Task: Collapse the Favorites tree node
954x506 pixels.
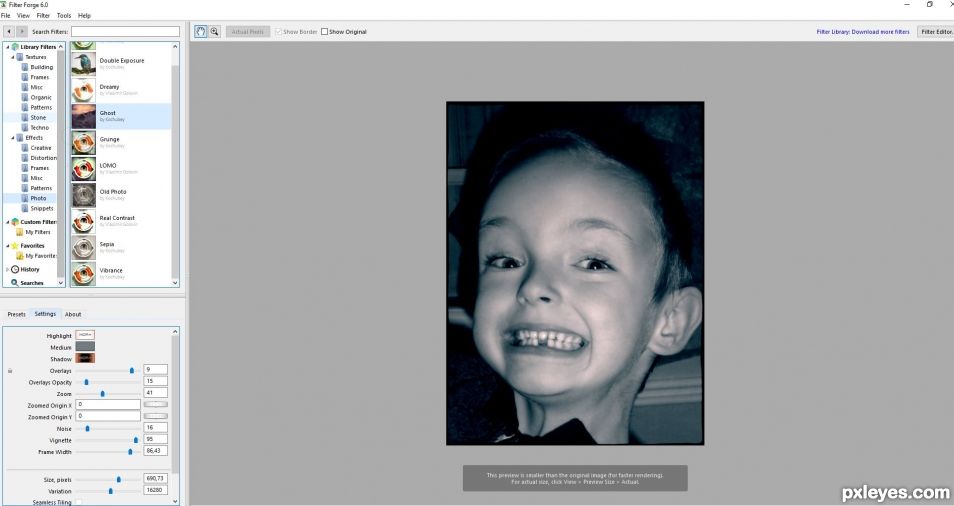Action: click(8, 246)
